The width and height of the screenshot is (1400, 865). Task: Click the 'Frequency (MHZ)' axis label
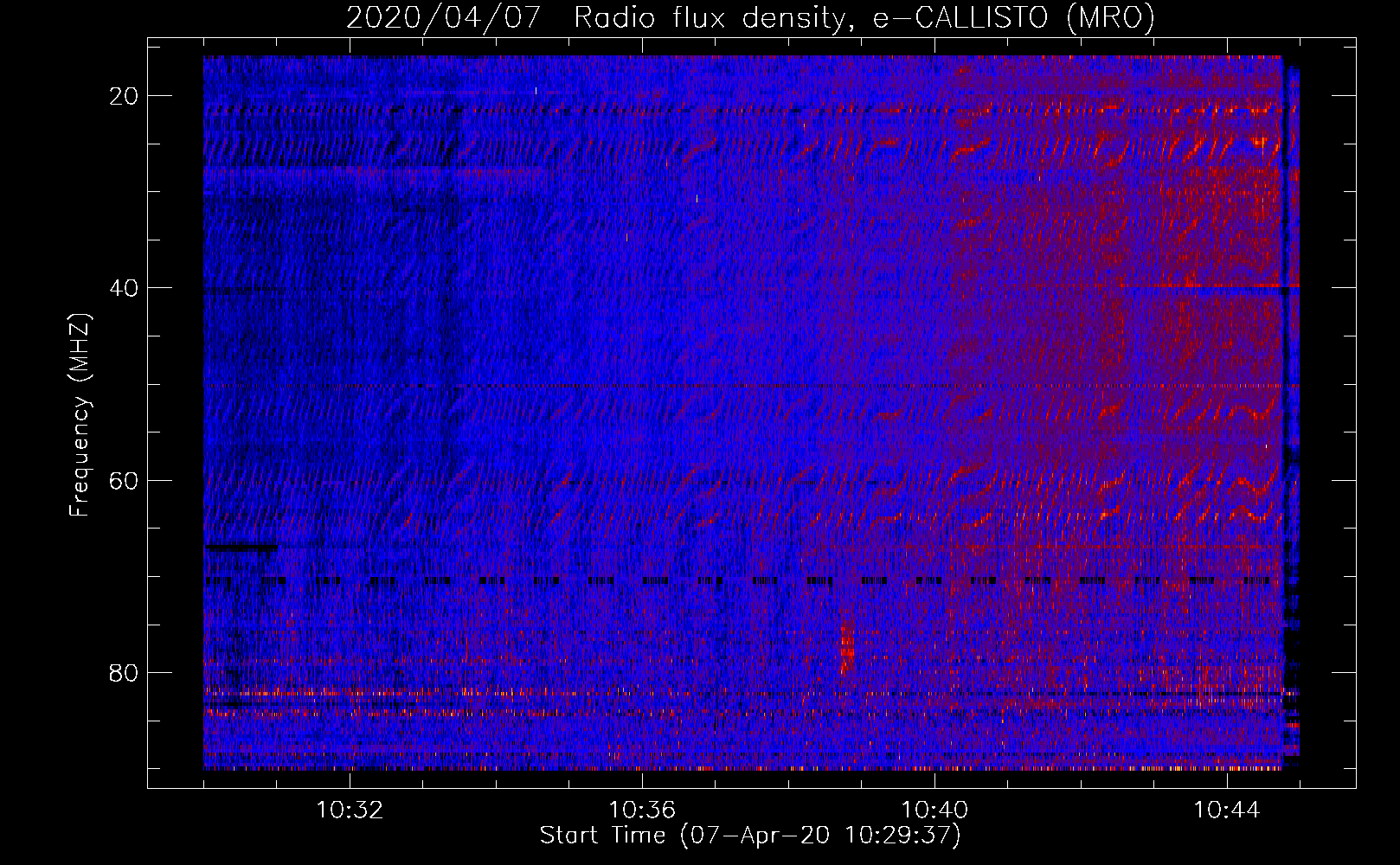click(80, 416)
